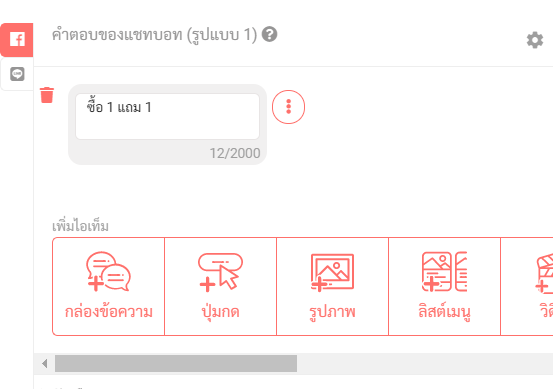Screen dimensions: 553x389
Task: Switch to the LINE channel tab
Action: click(x=17, y=74)
